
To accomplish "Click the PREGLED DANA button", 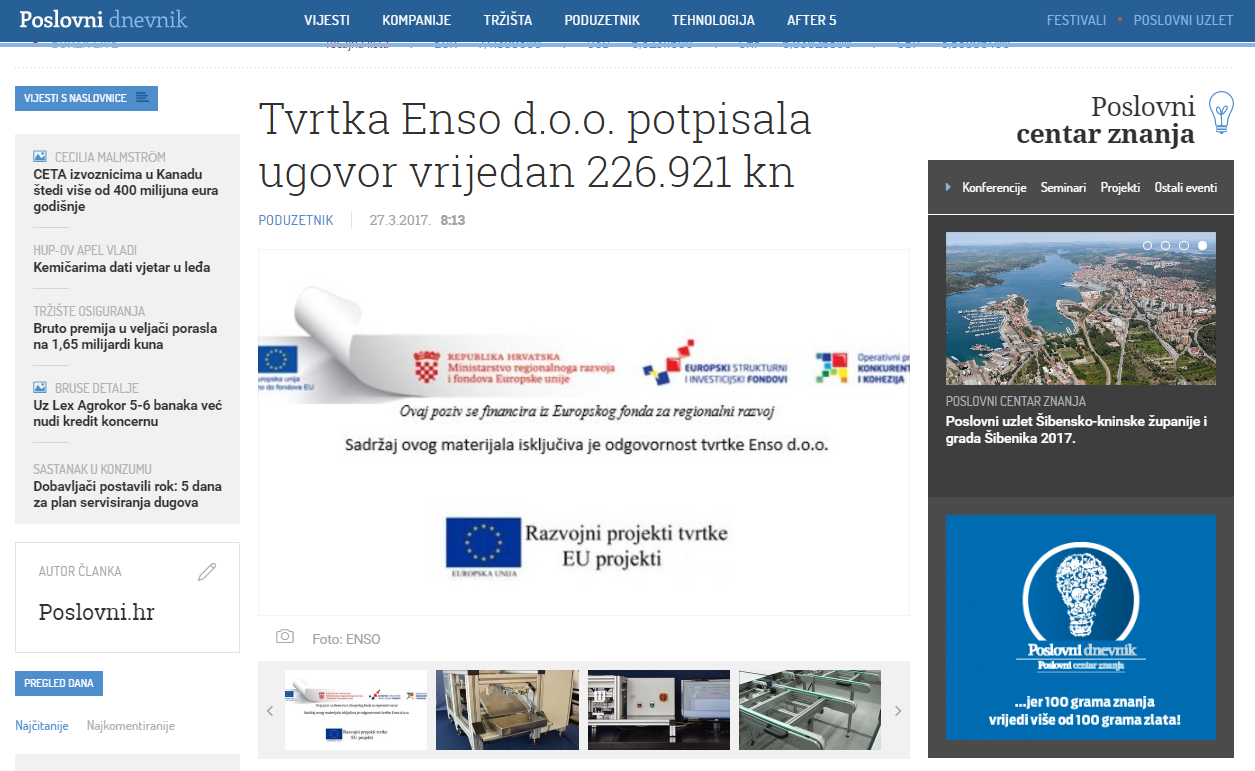I will pos(59,684).
